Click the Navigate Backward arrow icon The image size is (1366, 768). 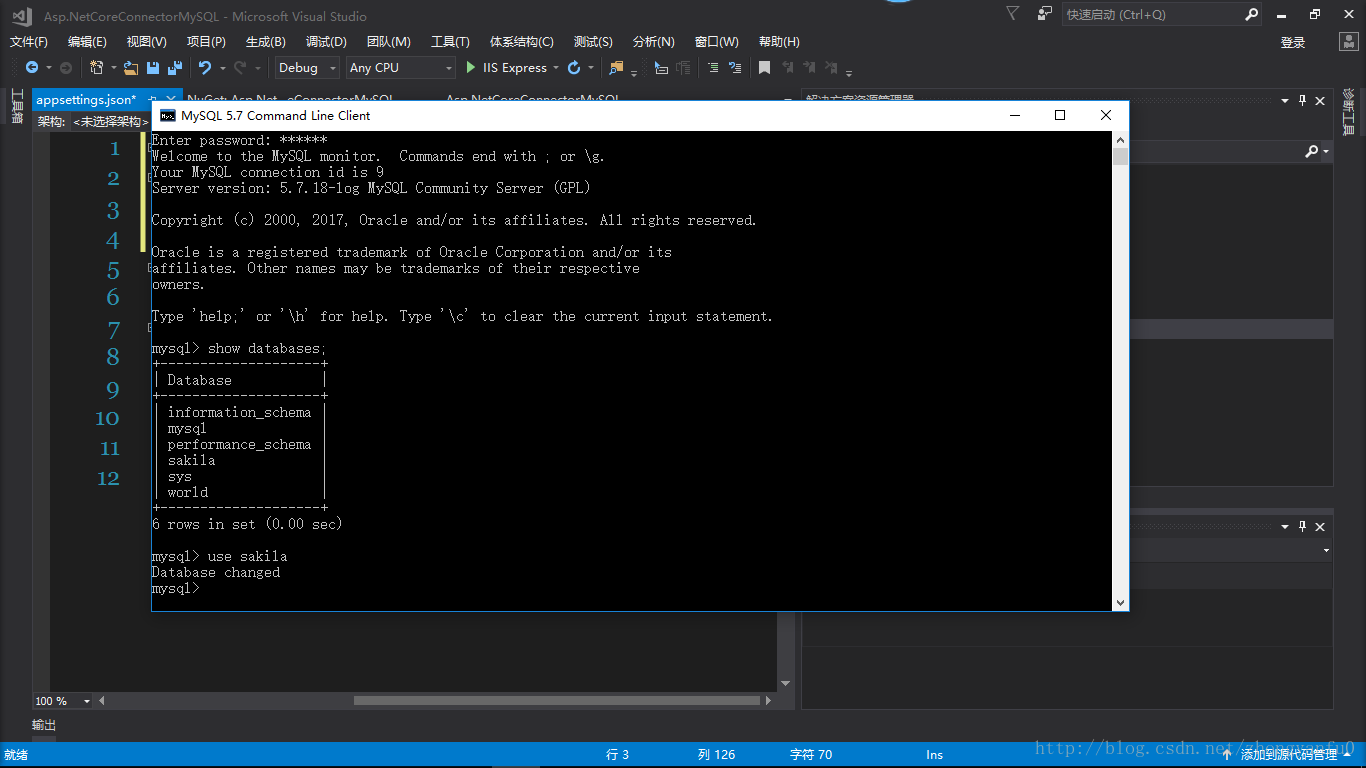pos(32,68)
